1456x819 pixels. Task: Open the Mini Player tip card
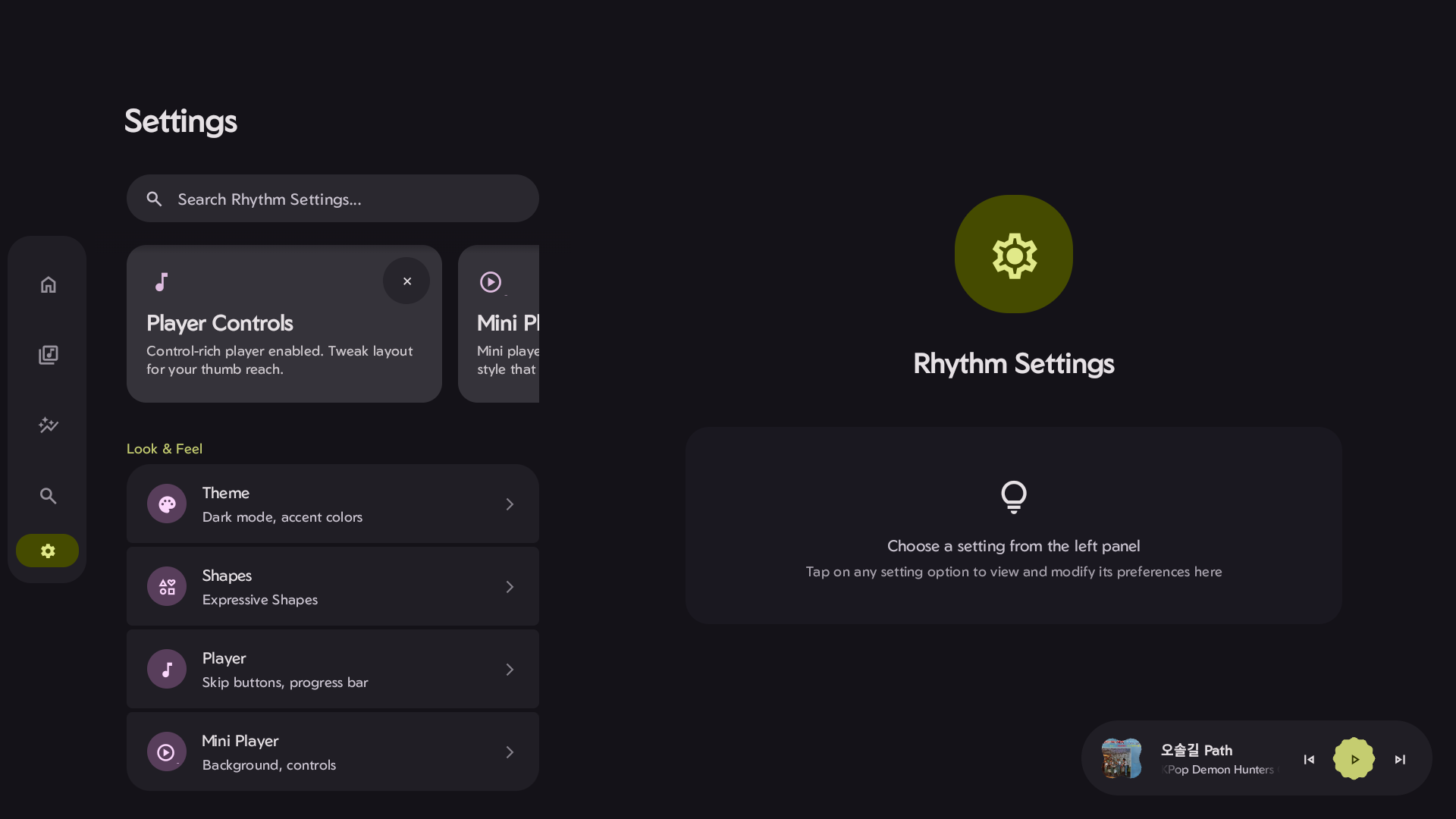point(498,324)
